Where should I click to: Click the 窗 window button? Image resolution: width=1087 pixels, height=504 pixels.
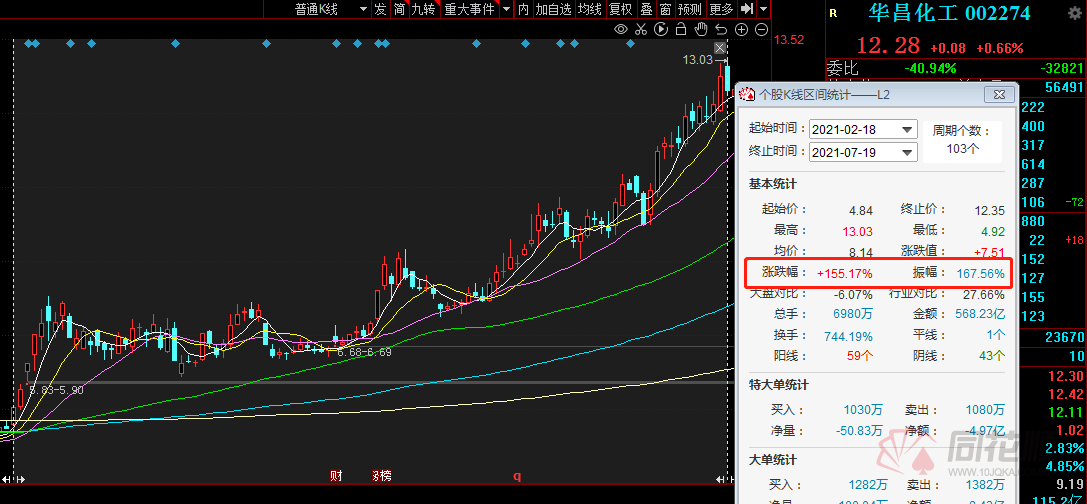click(665, 9)
